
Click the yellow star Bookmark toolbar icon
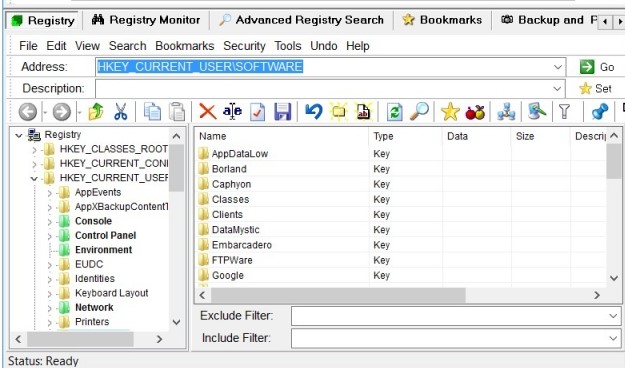450,112
